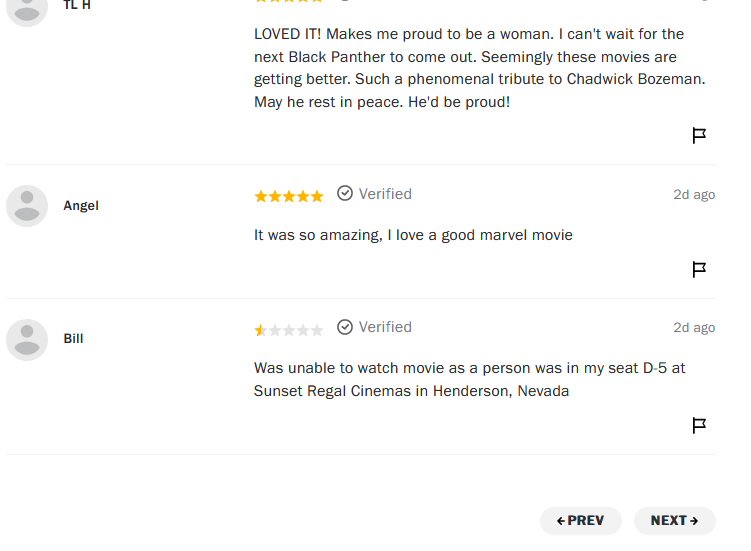Image resolution: width=751 pixels, height=551 pixels.
Task: Open Angel's user profile name
Action: point(81,206)
